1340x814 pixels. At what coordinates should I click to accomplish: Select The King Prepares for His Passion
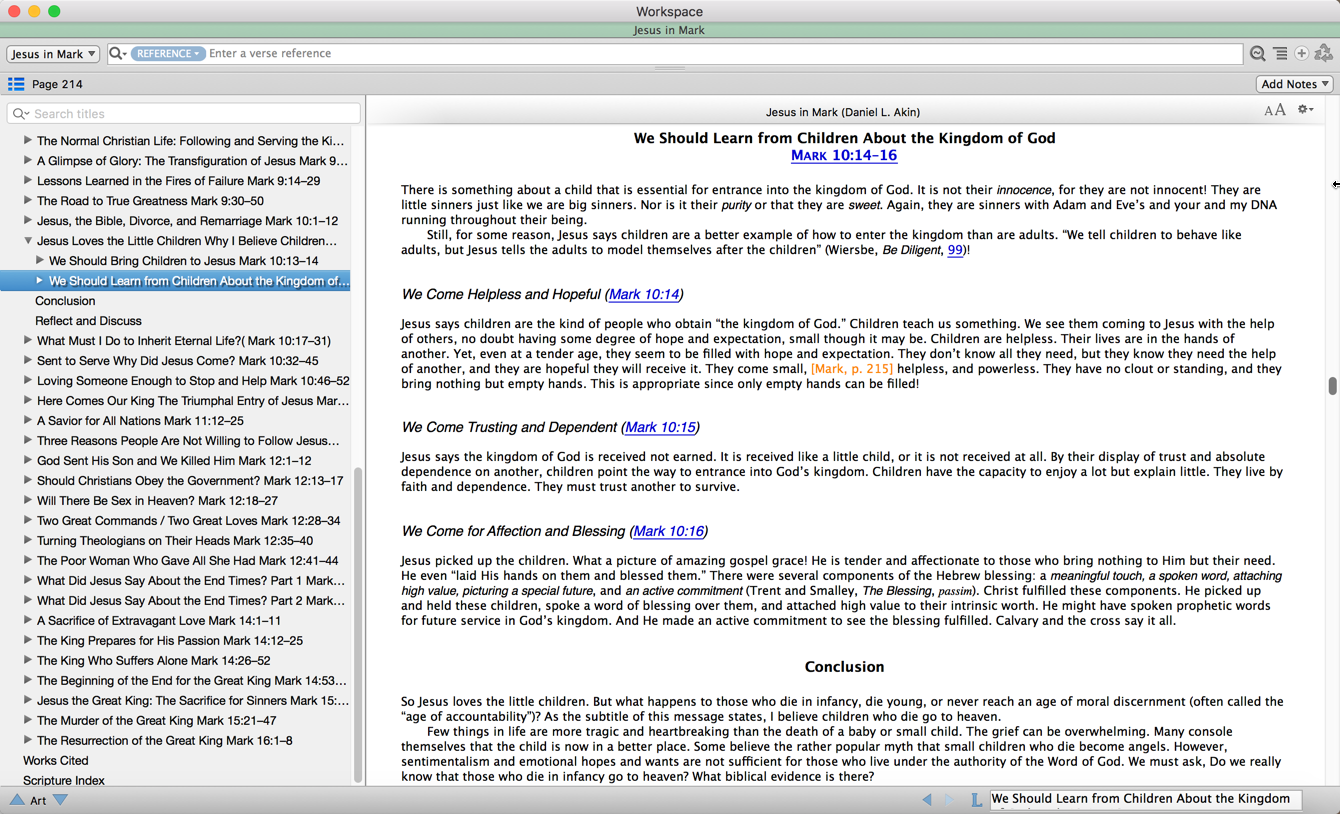tap(170, 641)
